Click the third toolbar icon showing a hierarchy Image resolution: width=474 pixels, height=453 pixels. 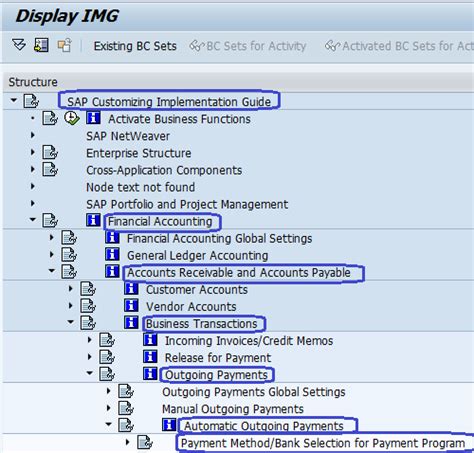(64, 45)
